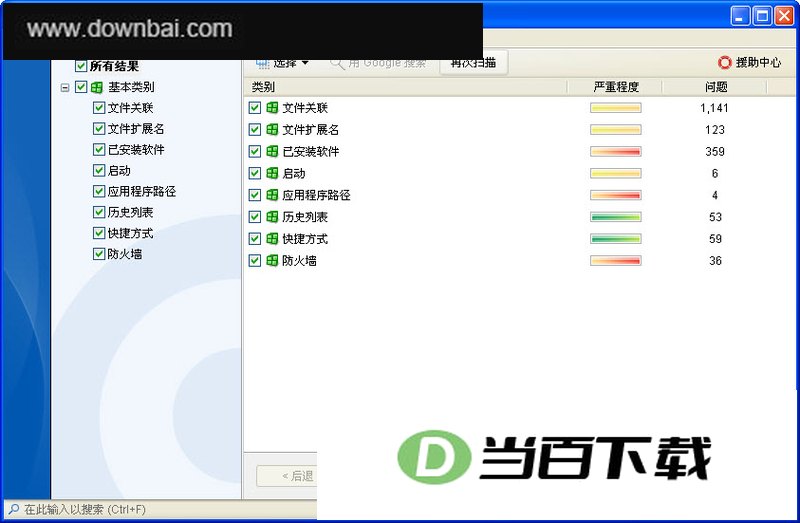Click the 文件关联 category icon in results list

[x=272, y=108]
